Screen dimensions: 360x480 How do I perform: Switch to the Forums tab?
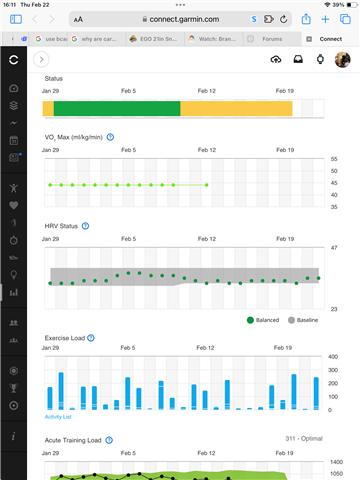tap(272, 39)
